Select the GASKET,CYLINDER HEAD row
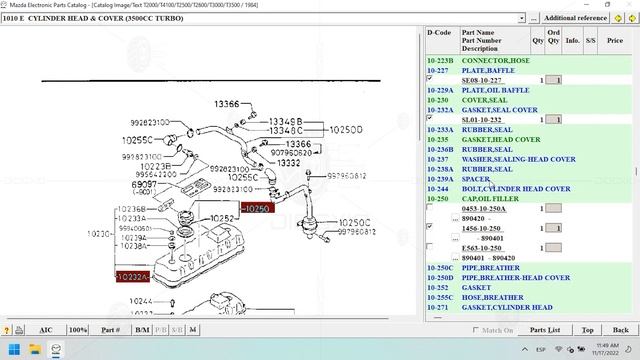Image resolution: width=640 pixels, height=360 pixels. (x=529, y=307)
